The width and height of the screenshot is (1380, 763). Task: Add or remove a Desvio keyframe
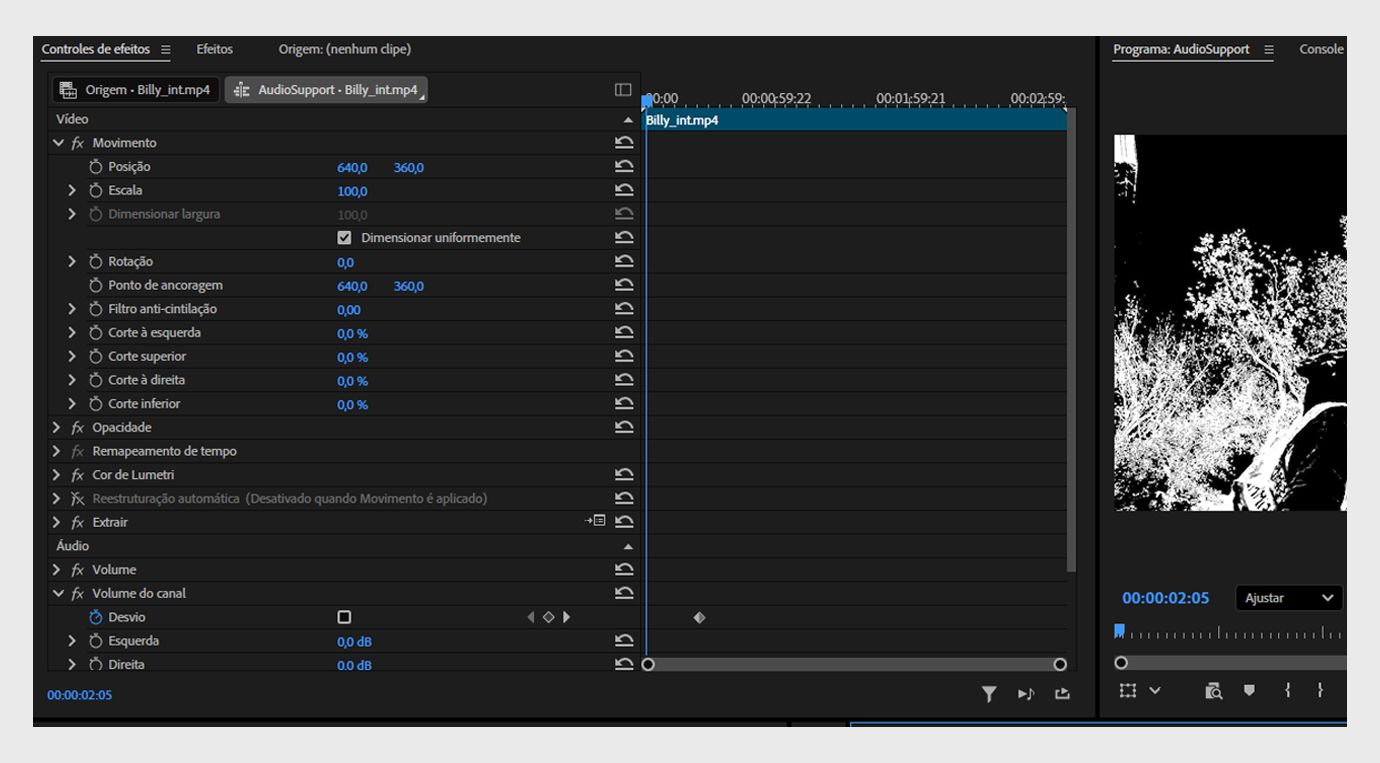coord(548,617)
